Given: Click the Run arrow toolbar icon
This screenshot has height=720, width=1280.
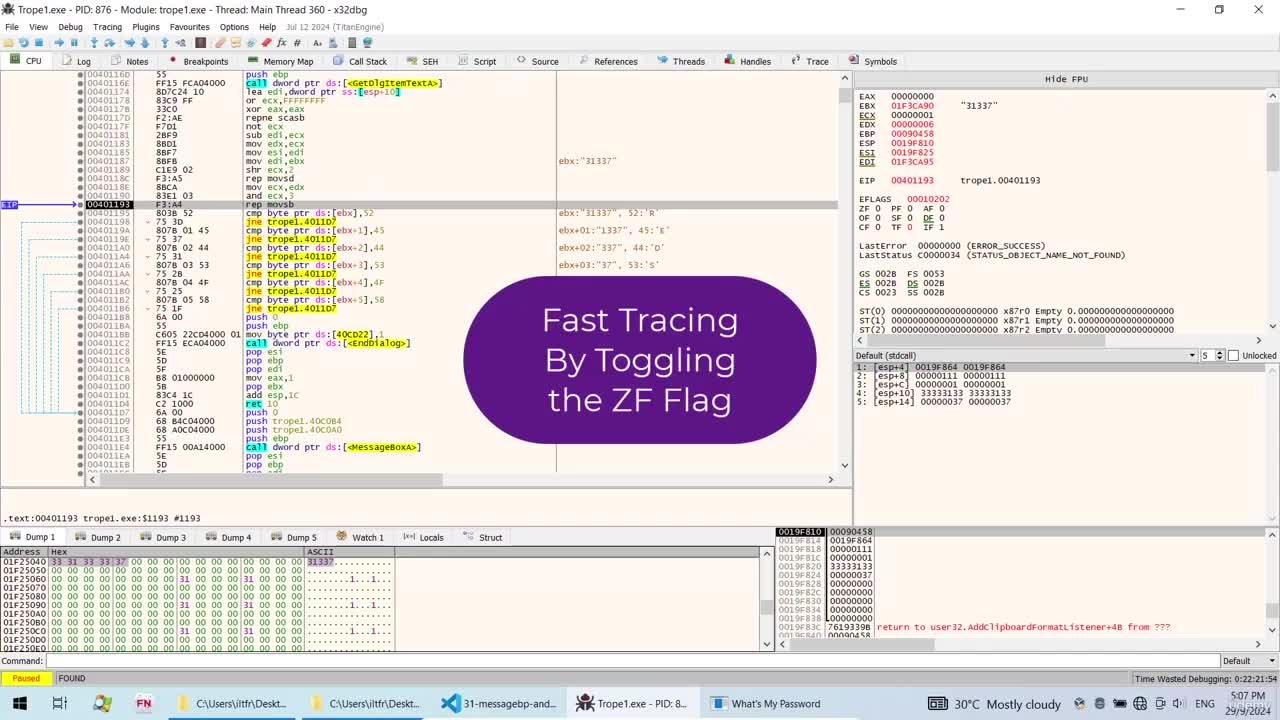Looking at the screenshot, I should pos(59,43).
